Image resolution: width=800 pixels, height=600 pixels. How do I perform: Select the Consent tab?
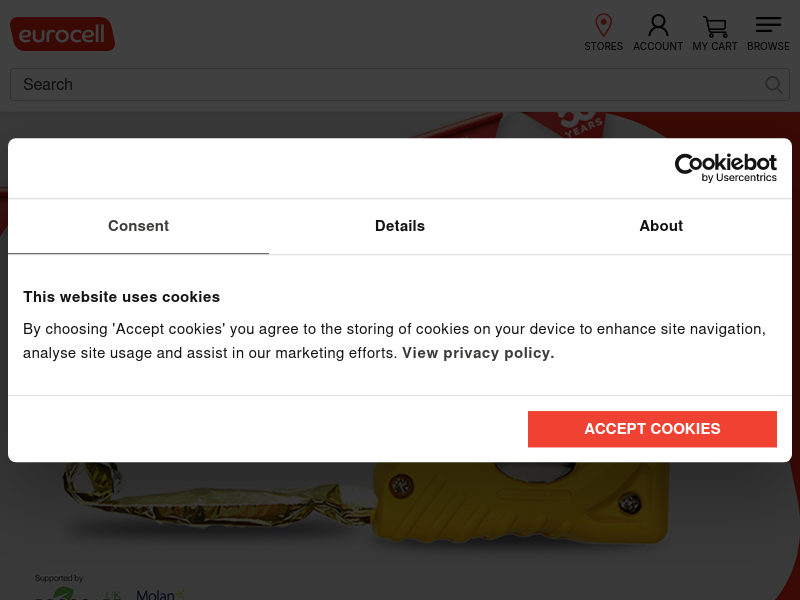138,226
